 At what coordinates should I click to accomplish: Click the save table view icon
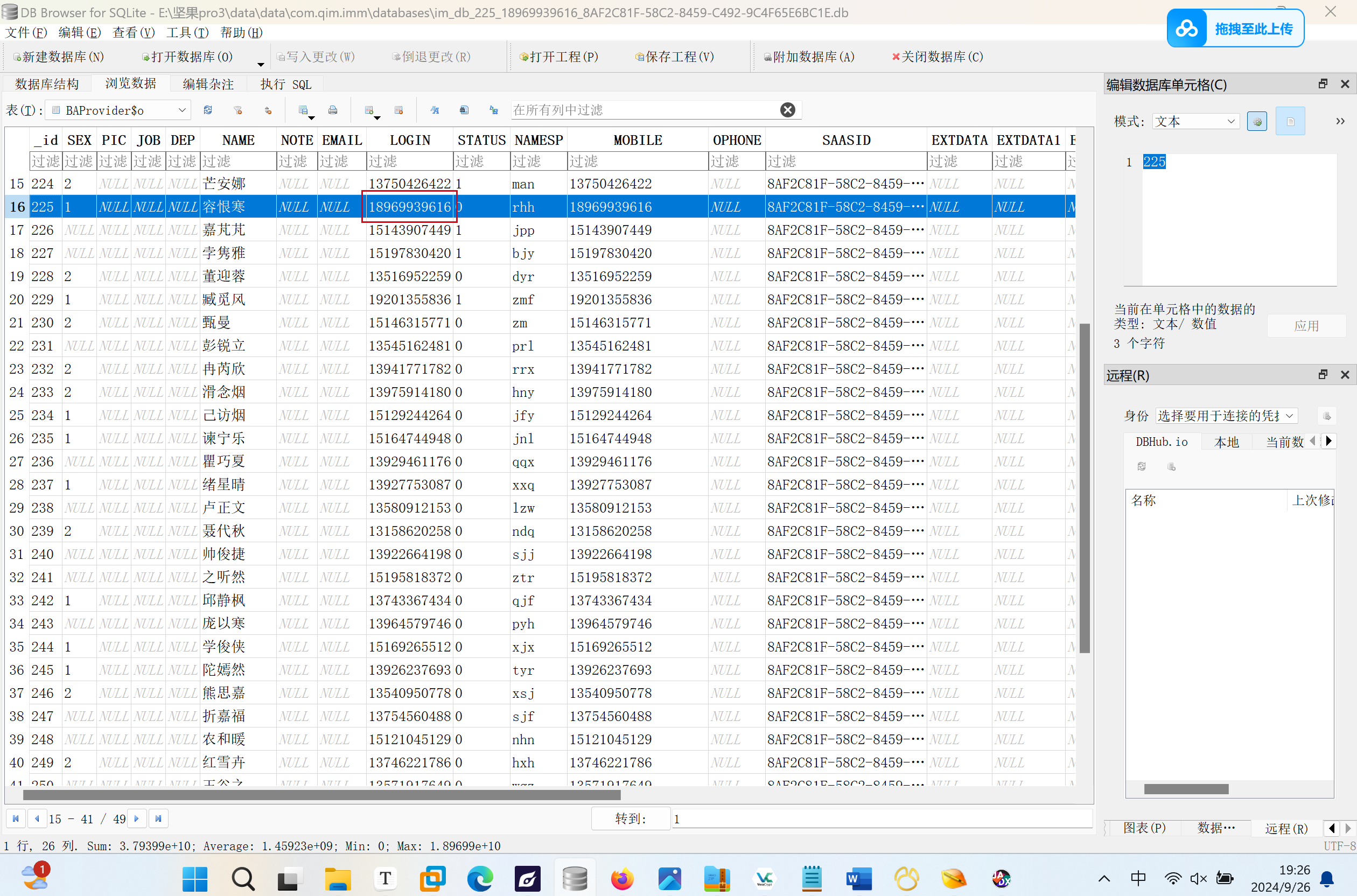303,110
